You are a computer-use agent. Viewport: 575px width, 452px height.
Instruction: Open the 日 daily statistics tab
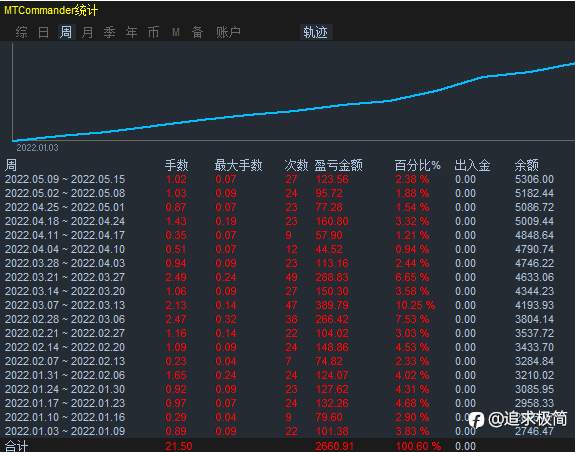pos(43,32)
